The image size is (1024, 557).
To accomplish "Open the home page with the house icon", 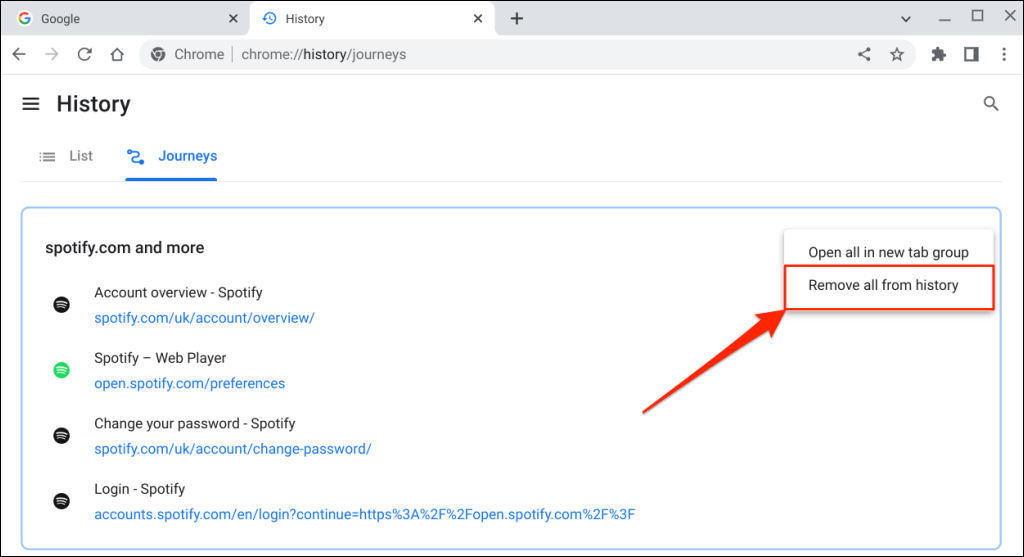I will click(x=117, y=54).
